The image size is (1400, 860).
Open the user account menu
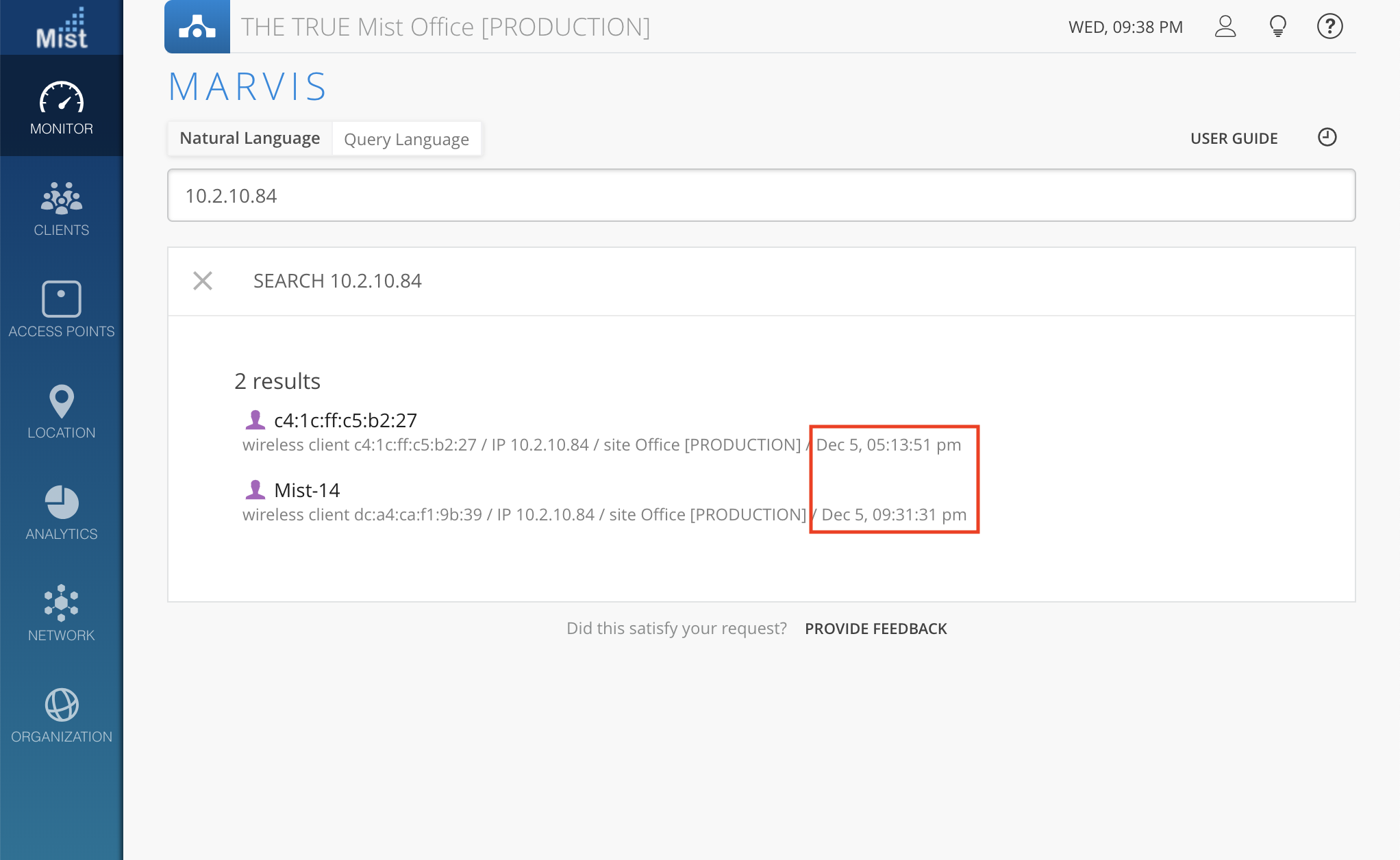tap(1225, 27)
